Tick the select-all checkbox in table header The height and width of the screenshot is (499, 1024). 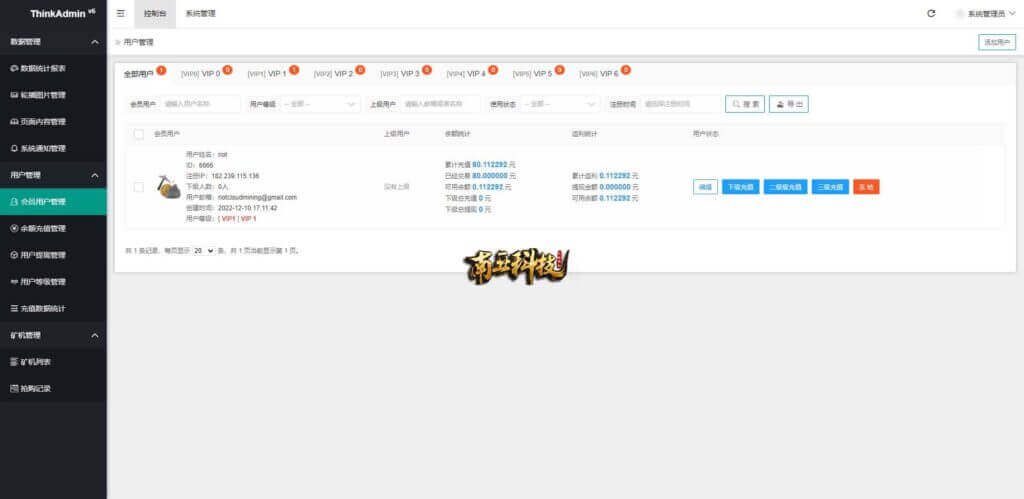click(139, 133)
